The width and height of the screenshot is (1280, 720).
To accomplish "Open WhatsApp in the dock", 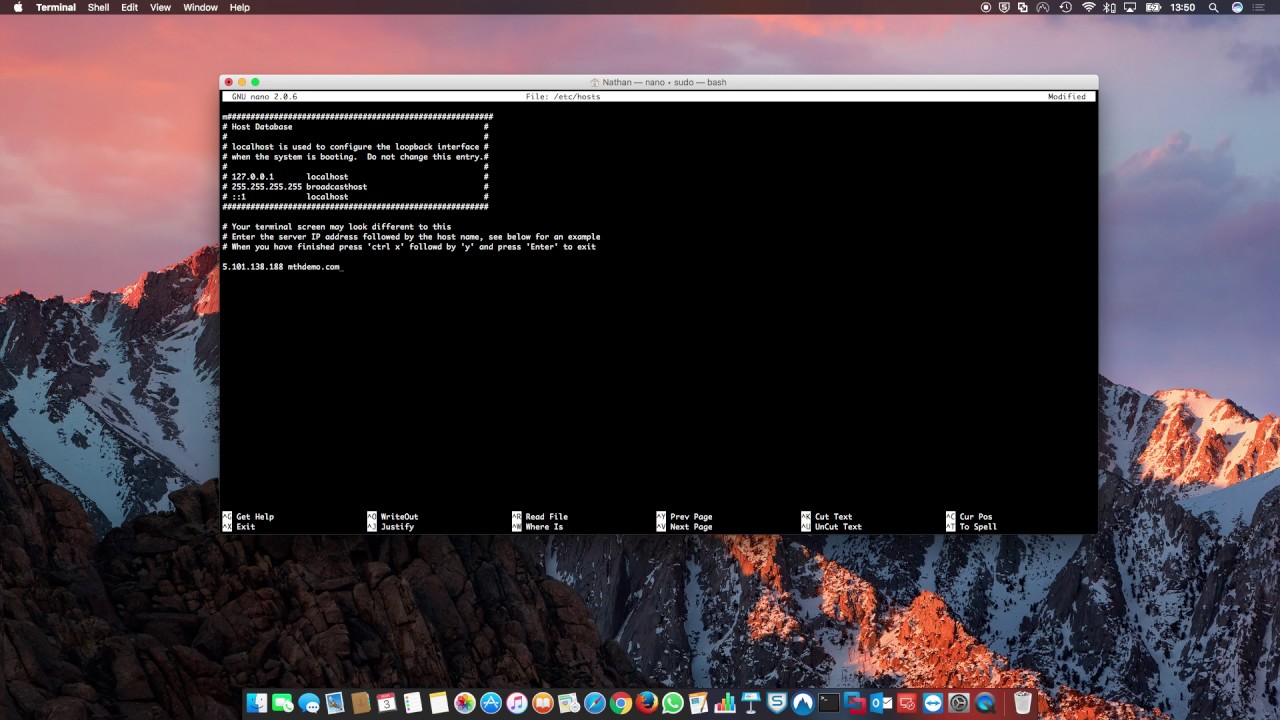I will 672,703.
